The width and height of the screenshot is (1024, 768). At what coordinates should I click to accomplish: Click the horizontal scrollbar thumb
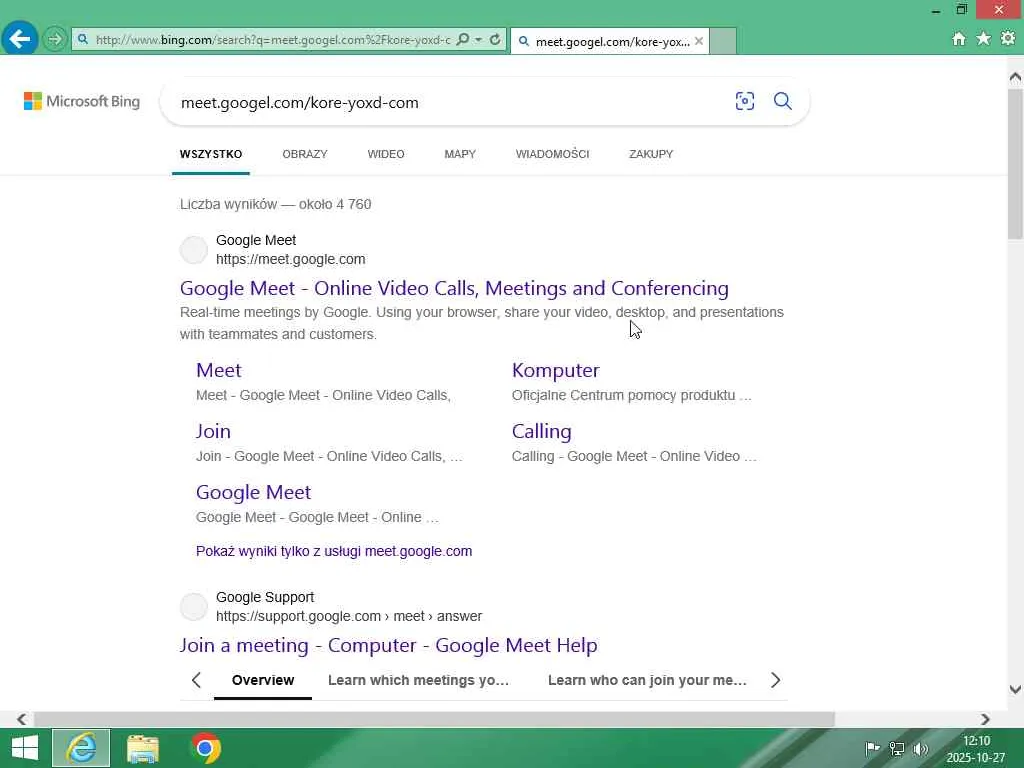434,719
